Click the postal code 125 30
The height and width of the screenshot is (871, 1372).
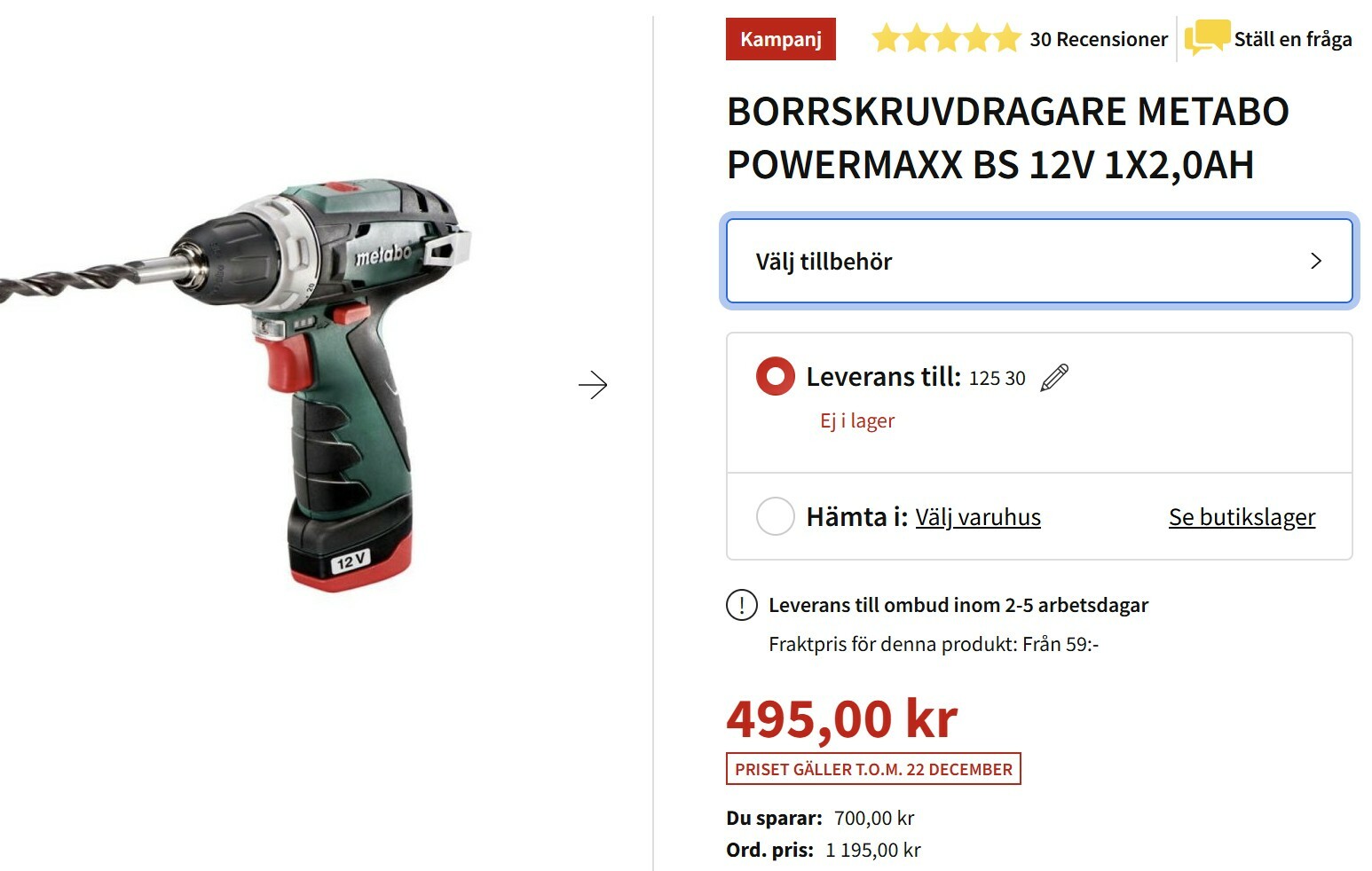(997, 379)
